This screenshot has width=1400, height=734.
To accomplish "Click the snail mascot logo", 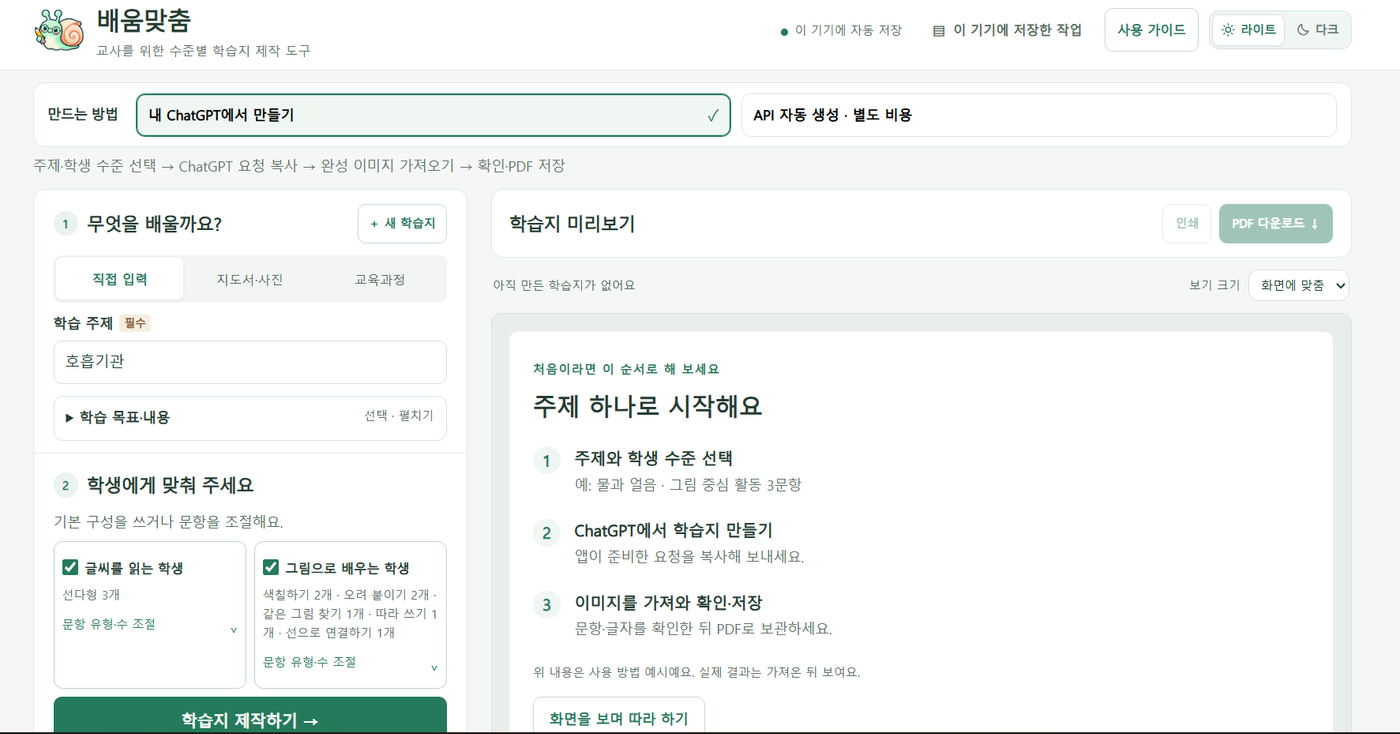I will (x=59, y=30).
